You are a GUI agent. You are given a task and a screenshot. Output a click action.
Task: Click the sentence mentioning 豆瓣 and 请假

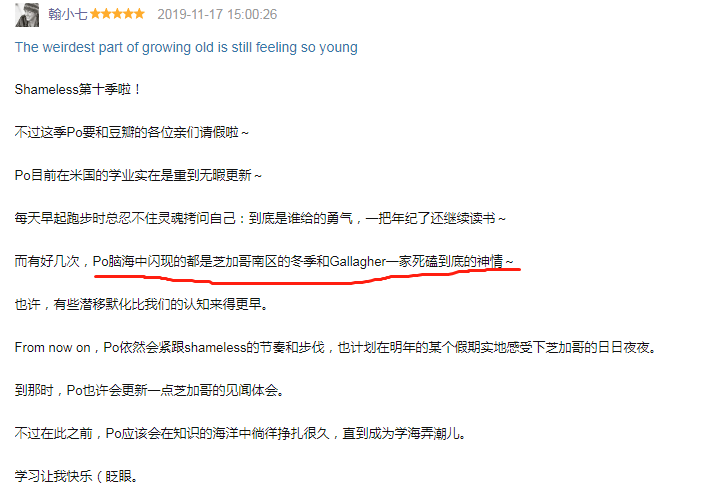pos(132,133)
